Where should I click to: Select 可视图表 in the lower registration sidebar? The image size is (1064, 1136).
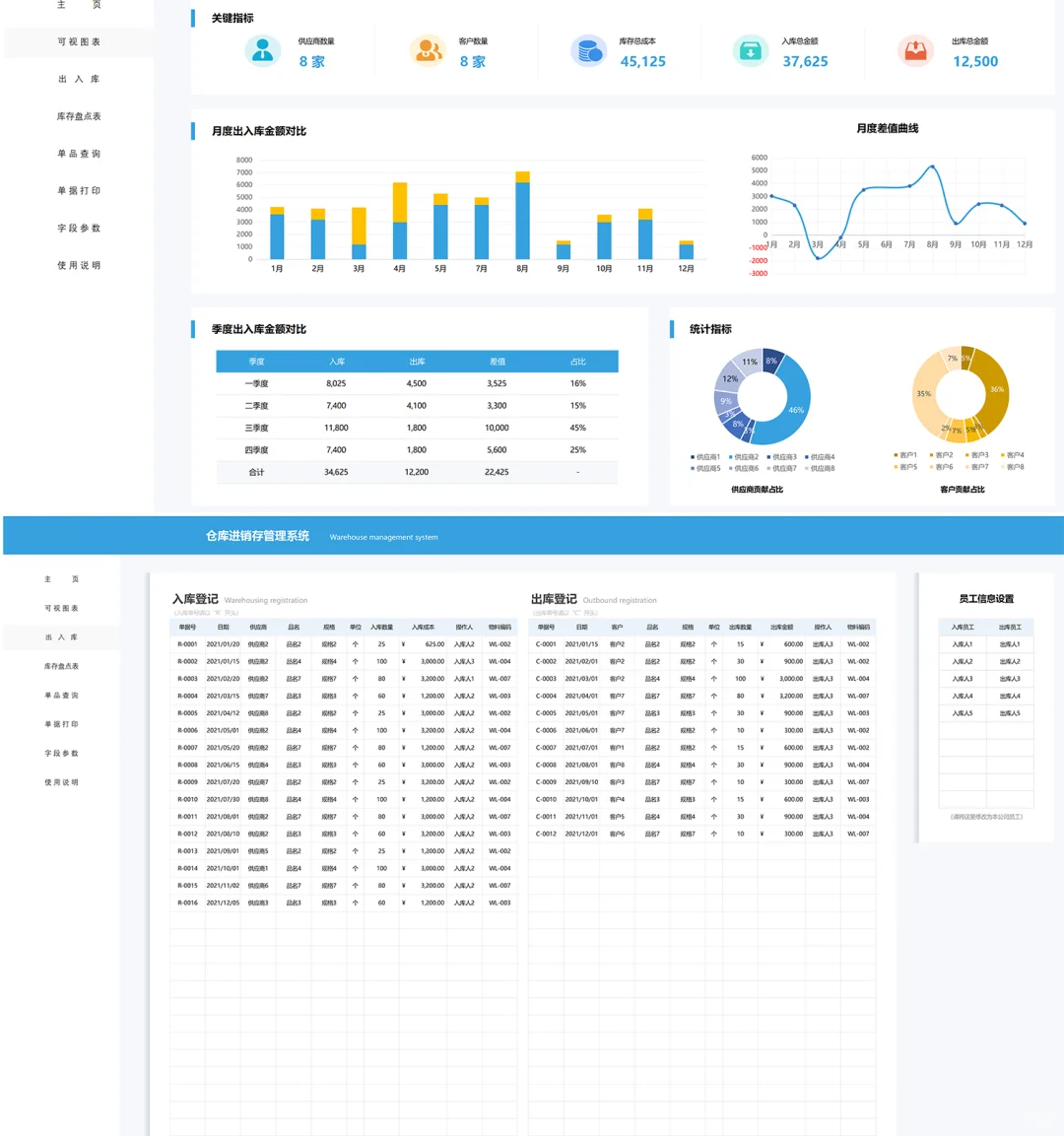tap(61, 608)
